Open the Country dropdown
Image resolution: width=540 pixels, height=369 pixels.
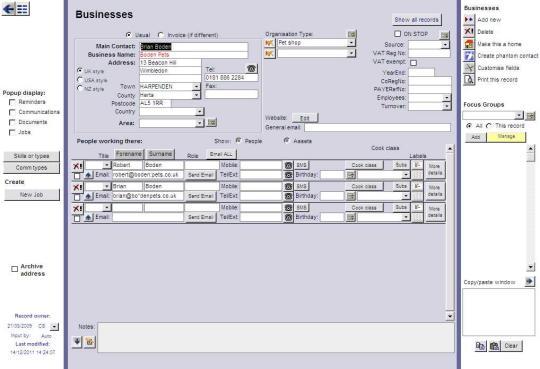(x=199, y=112)
